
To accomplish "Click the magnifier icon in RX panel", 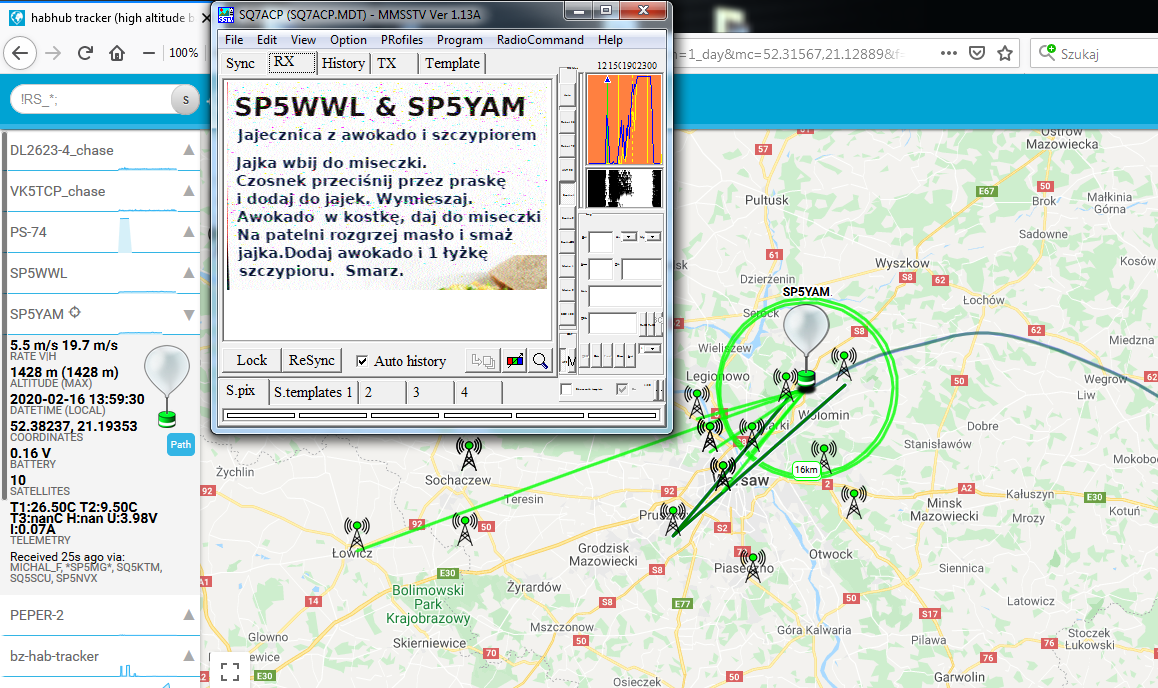I will tap(541, 361).
